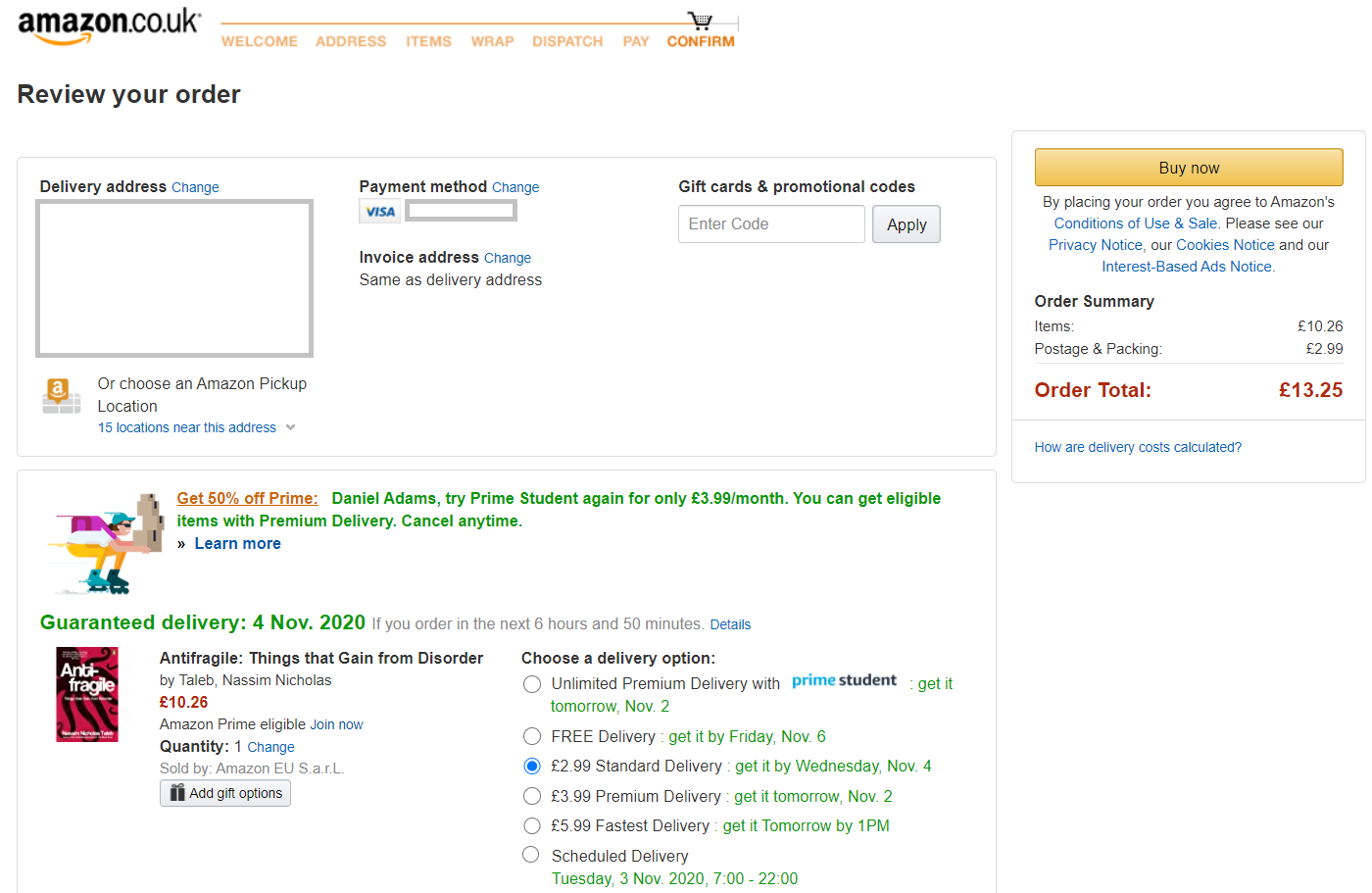
Task: Click the Amazon.co.uk logo
Action: click(x=109, y=27)
